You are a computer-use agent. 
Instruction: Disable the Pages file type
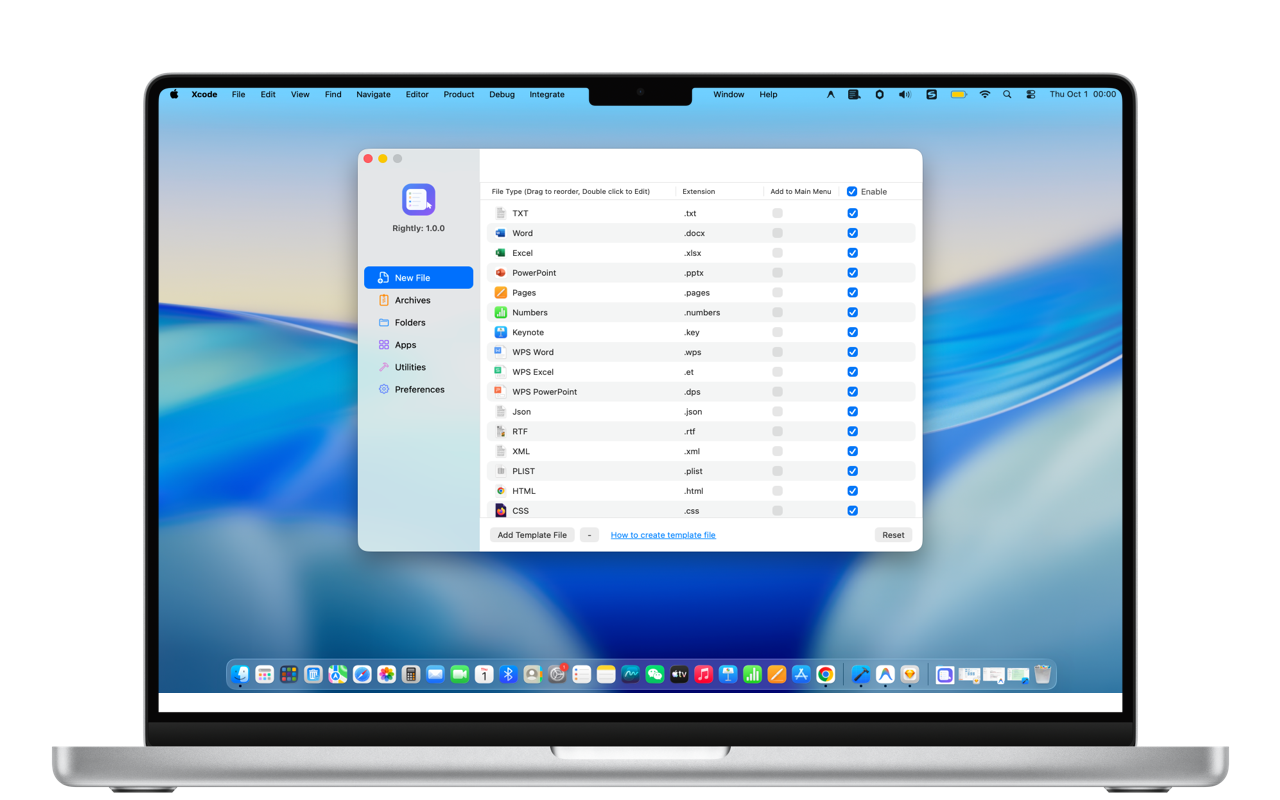pos(852,293)
